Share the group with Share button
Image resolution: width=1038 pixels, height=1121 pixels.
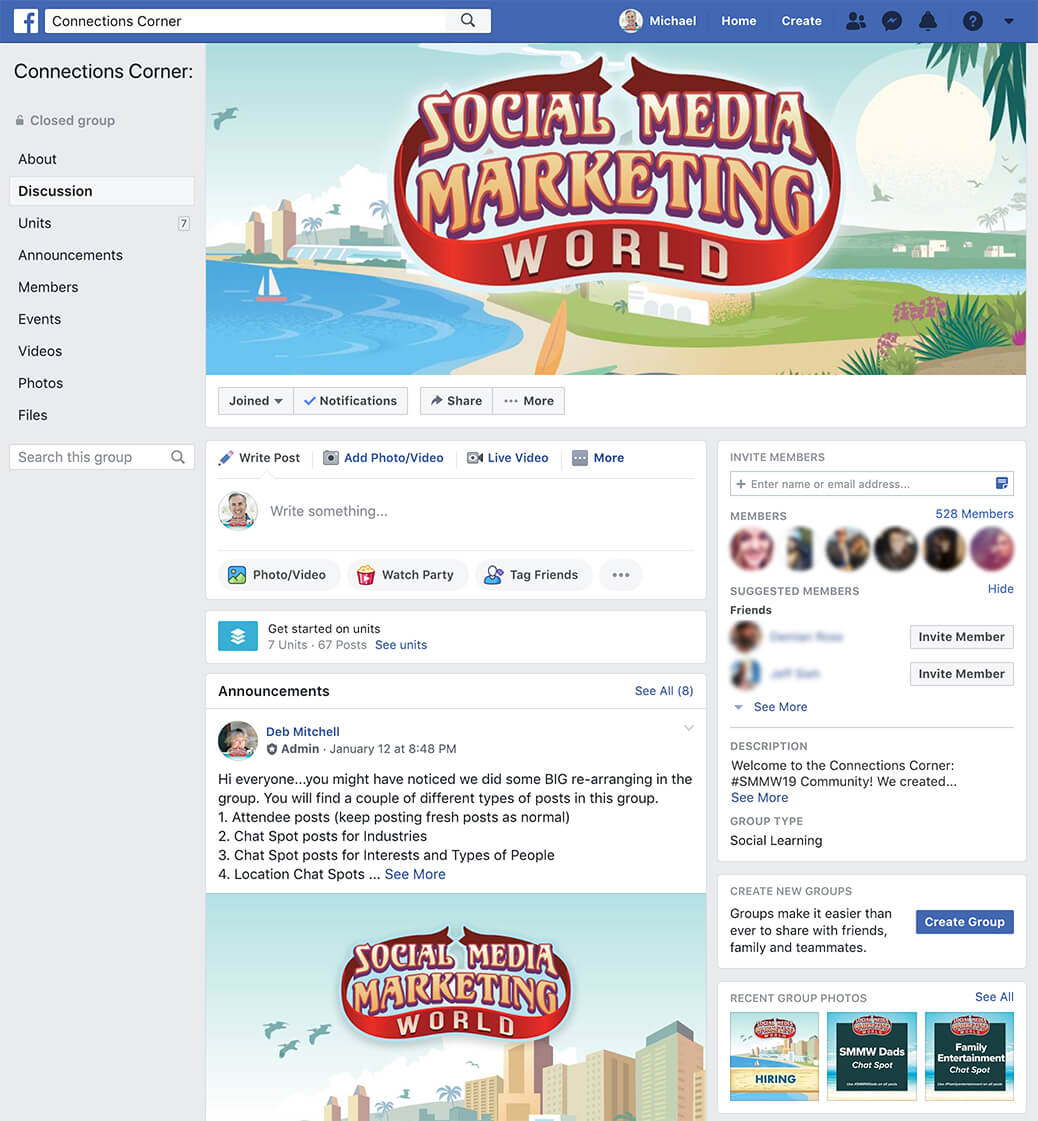456,401
